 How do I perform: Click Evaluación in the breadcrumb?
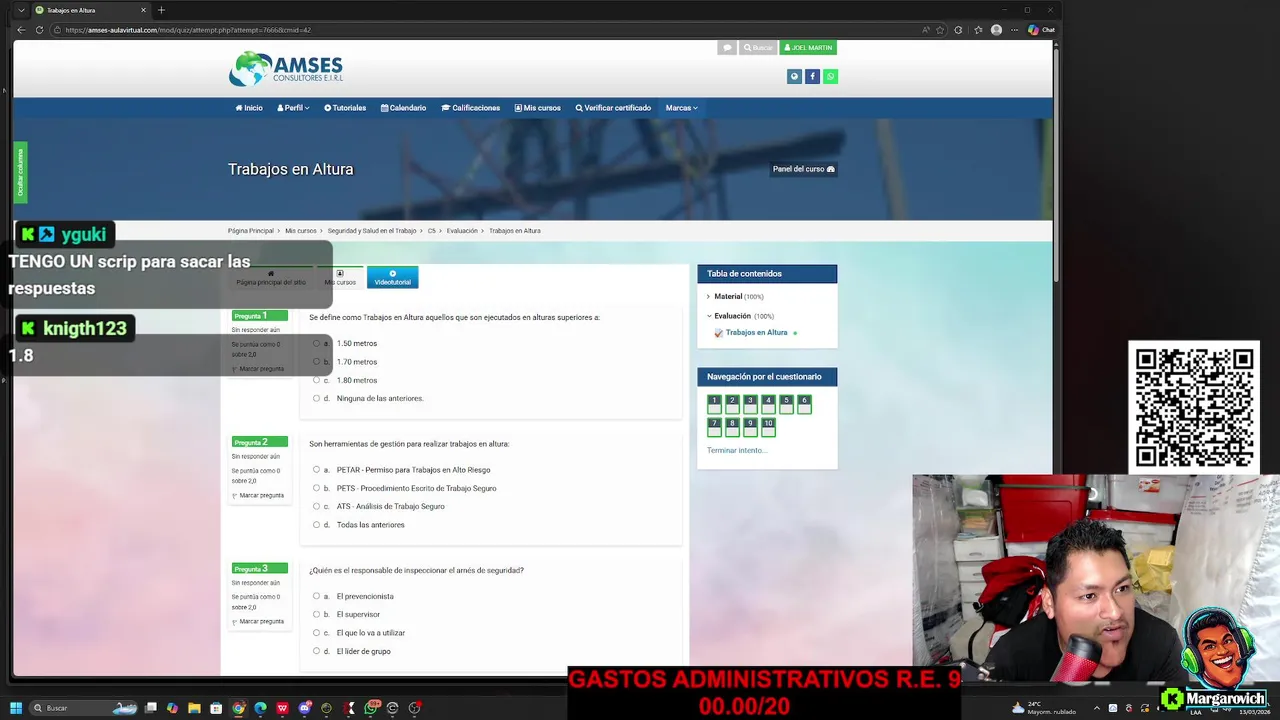point(462,231)
